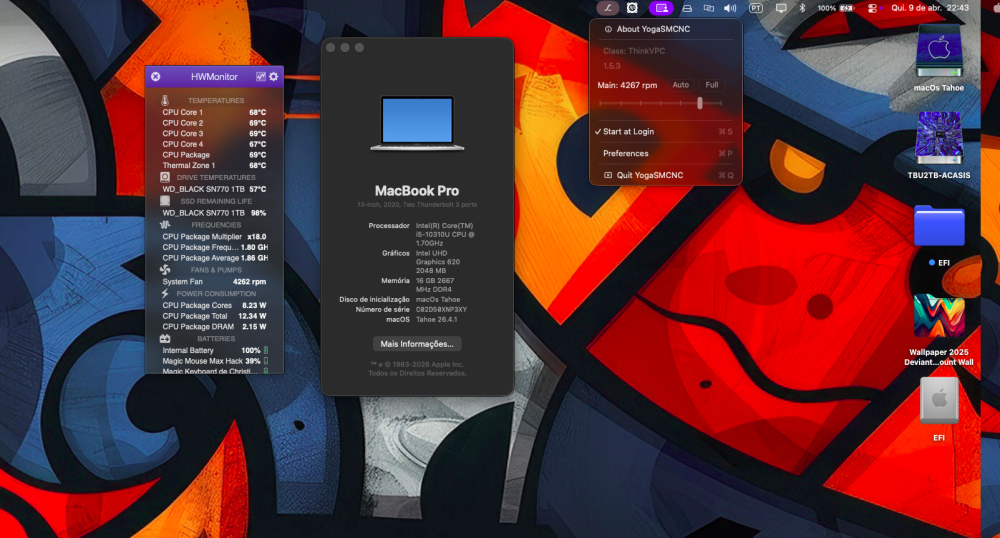The width and height of the screenshot is (1000, 538).
Task: Click the Batteries section icon
Action: [165, 338]
